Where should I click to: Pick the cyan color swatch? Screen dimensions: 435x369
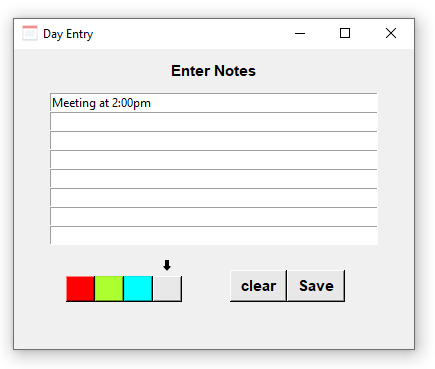click(138, 289)
